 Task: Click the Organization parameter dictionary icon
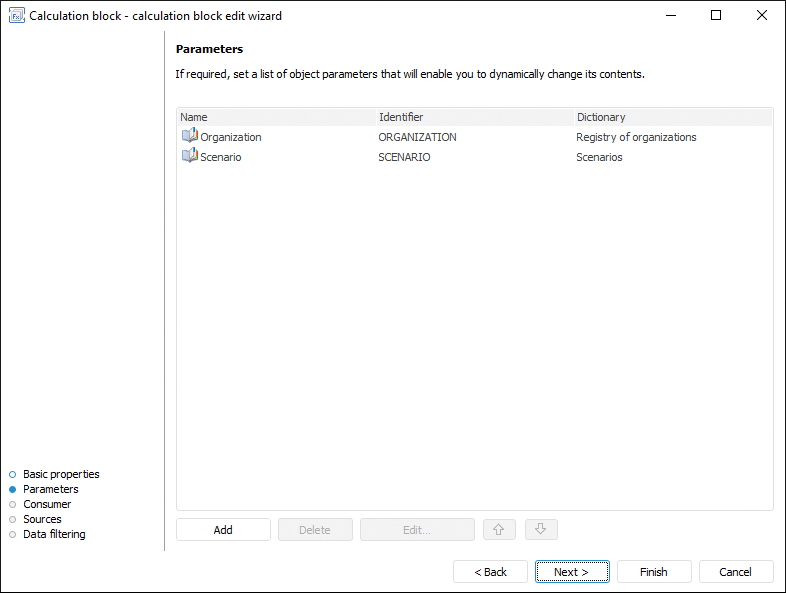coord(189,137)
